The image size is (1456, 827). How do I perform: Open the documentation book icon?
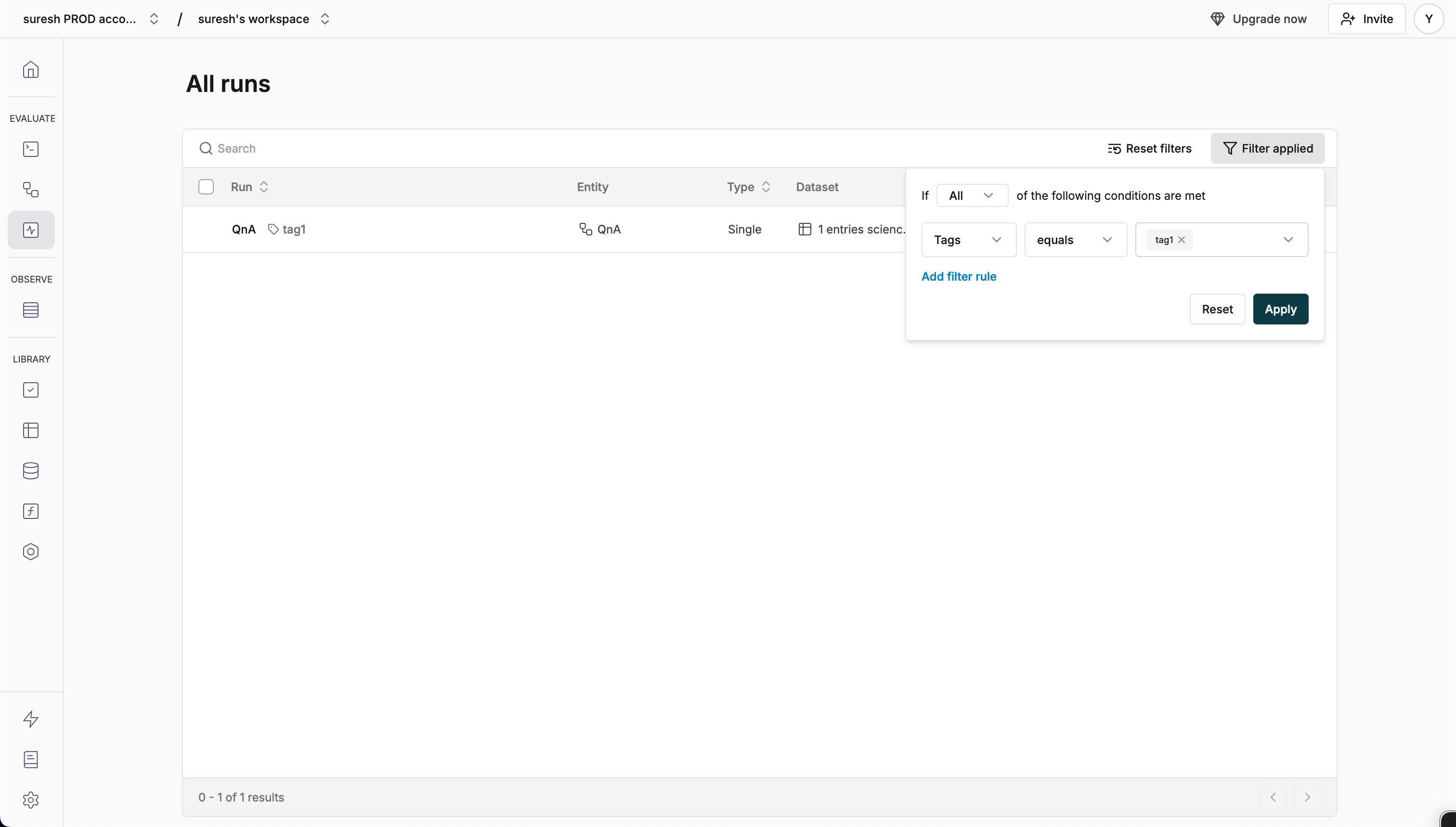31,760
